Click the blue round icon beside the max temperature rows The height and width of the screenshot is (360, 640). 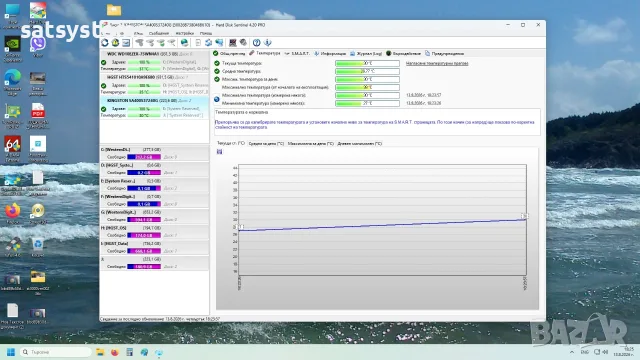coord(217,99)
